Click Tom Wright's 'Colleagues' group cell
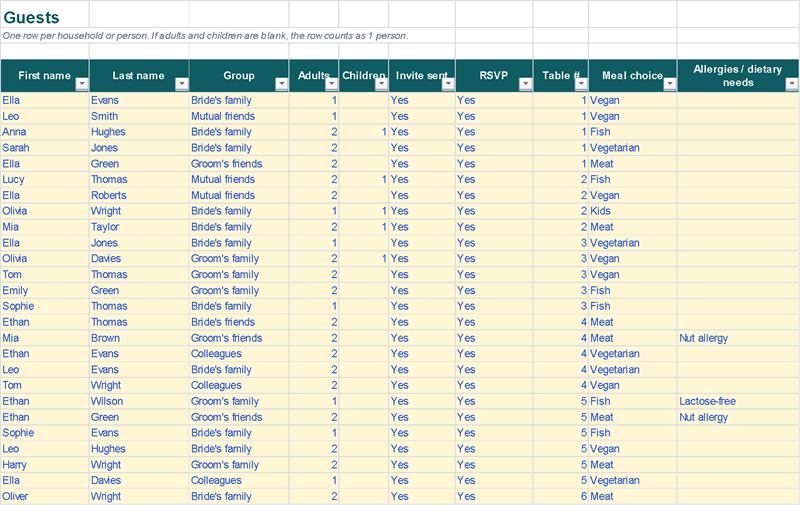This screenshot has height=505, width=800. (239, 385)
